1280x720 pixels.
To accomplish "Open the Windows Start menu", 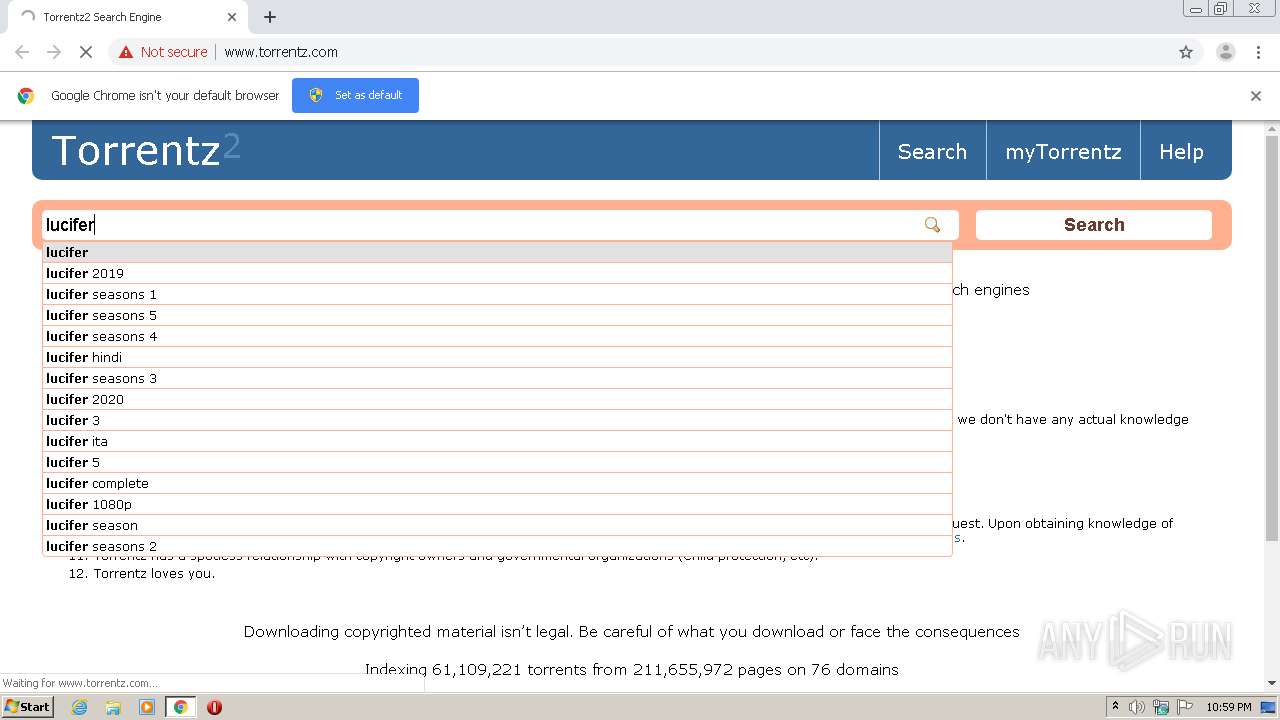I will (x=28, y=707).
